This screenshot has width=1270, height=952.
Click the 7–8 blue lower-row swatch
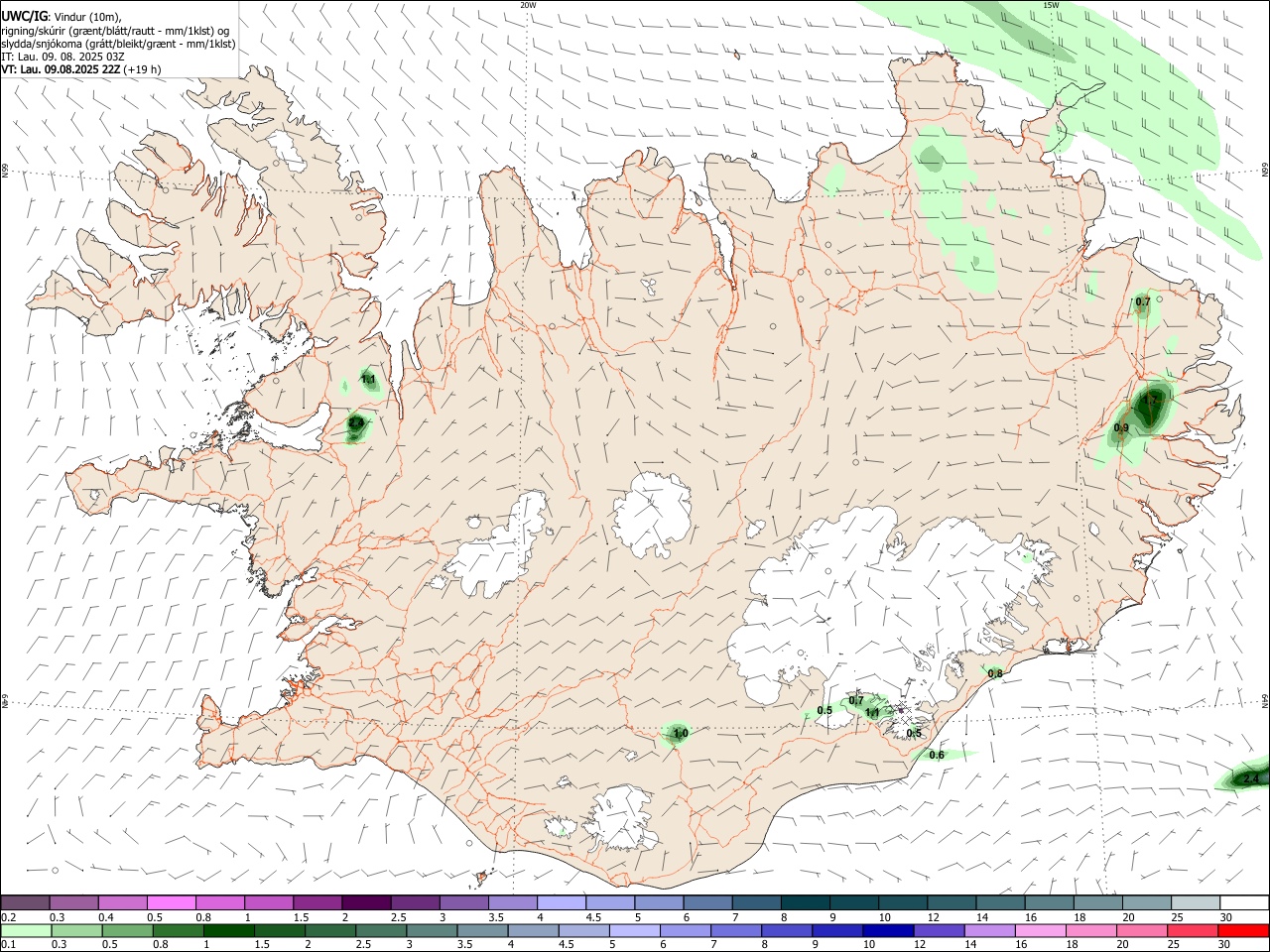pyautogui.click(x=736, y=930)
